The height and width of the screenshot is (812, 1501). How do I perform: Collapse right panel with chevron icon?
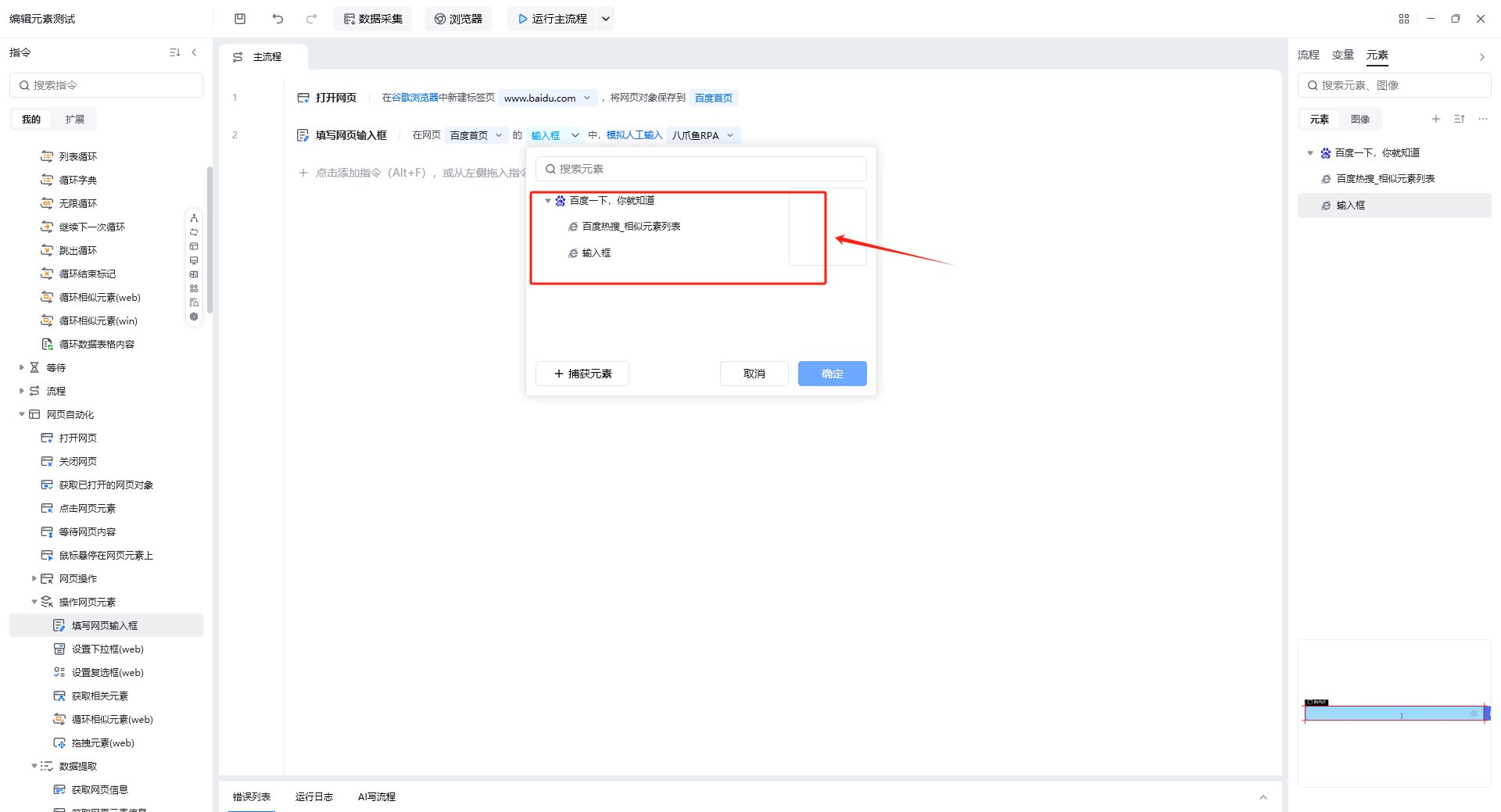[1481, 56]
